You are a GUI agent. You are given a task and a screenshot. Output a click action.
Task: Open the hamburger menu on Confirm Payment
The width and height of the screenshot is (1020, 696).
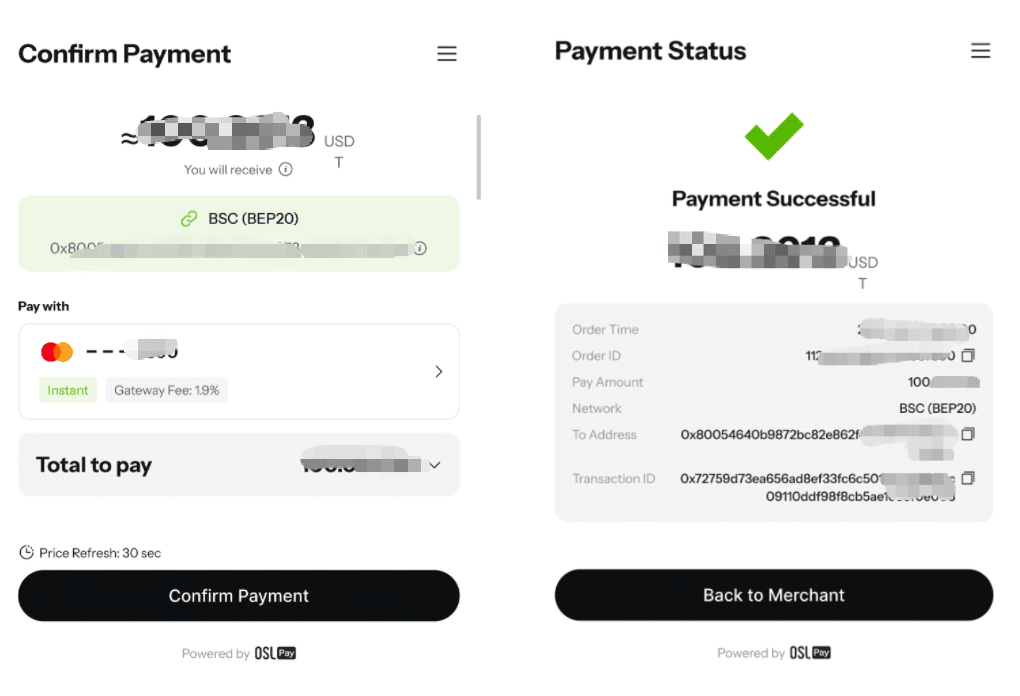point(447,54)
